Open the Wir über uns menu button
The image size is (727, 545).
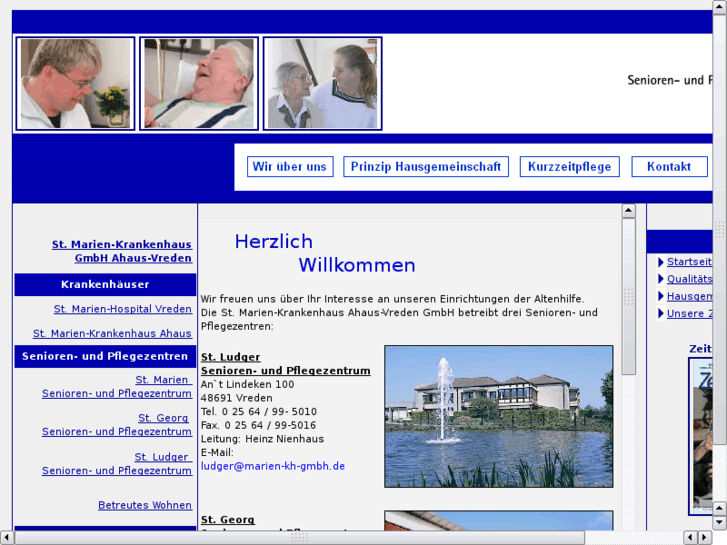[290, 167]
